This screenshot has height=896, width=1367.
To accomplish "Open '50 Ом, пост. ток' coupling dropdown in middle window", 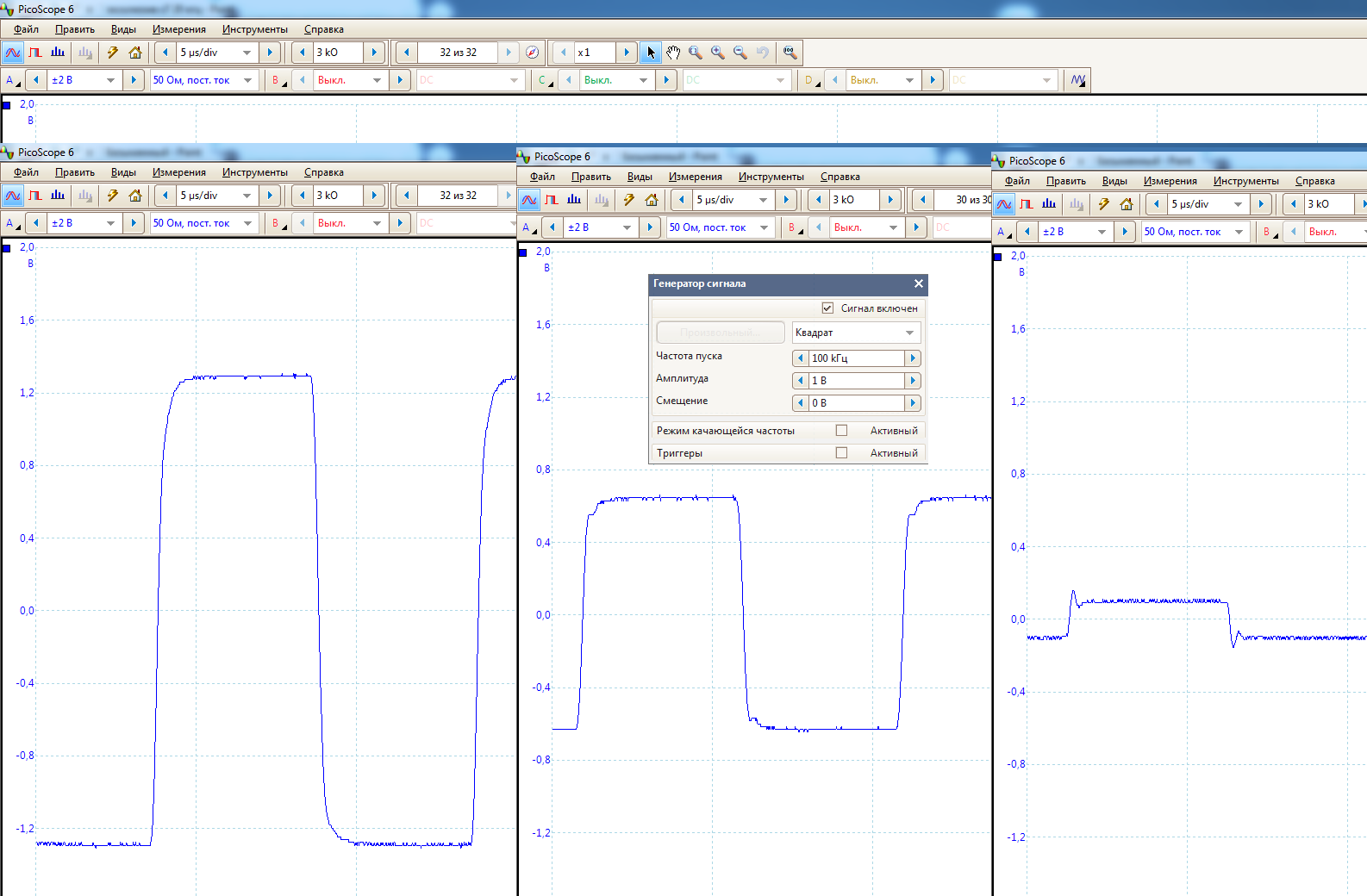I will click(764, 227).
